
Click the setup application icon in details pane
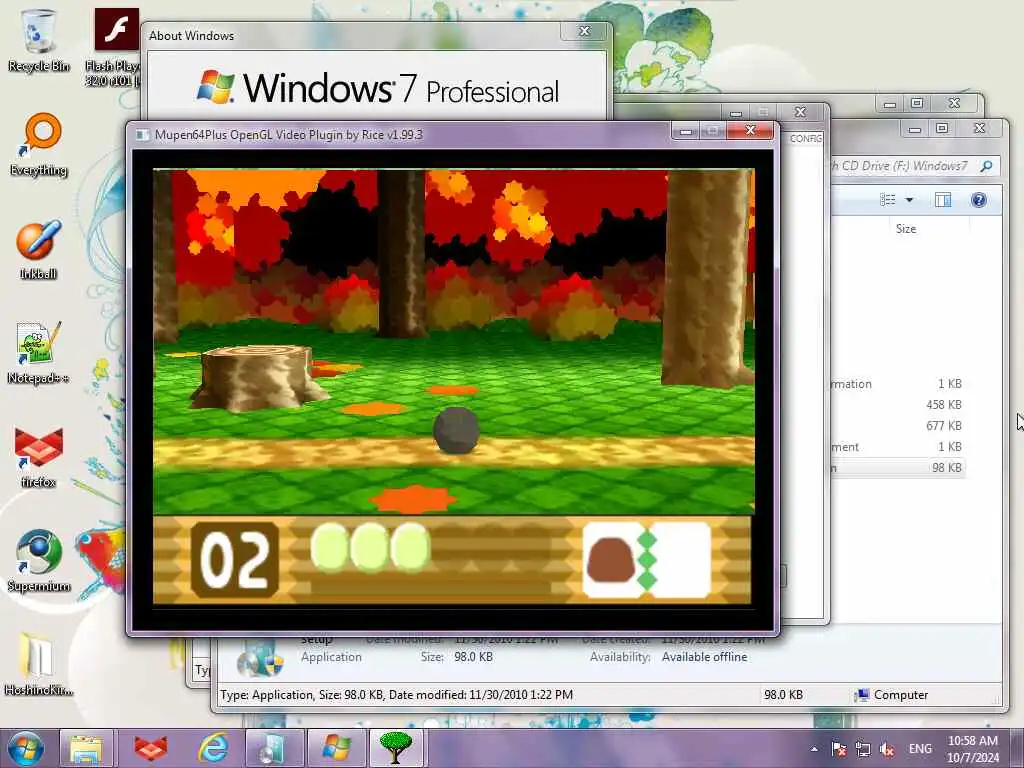(260, 660)
